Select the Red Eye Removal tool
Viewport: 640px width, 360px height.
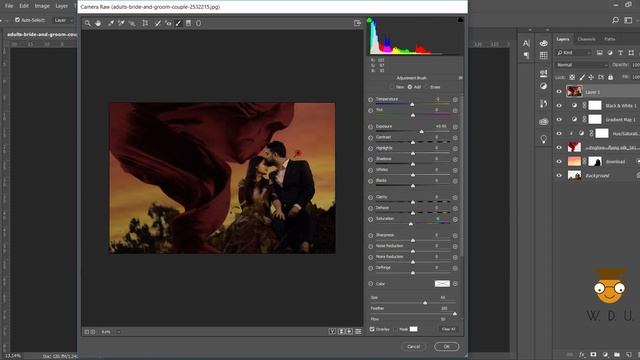pyautogui.click(x=168, y=23)
